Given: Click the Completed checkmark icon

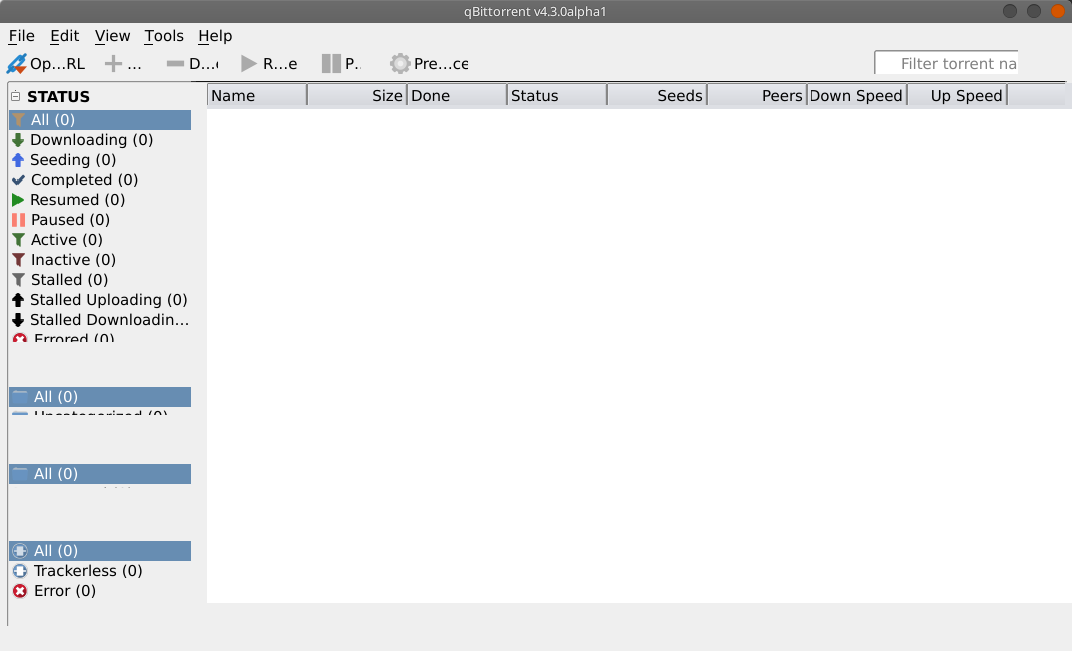Looking at the screenshot, I should click(18, 180).
